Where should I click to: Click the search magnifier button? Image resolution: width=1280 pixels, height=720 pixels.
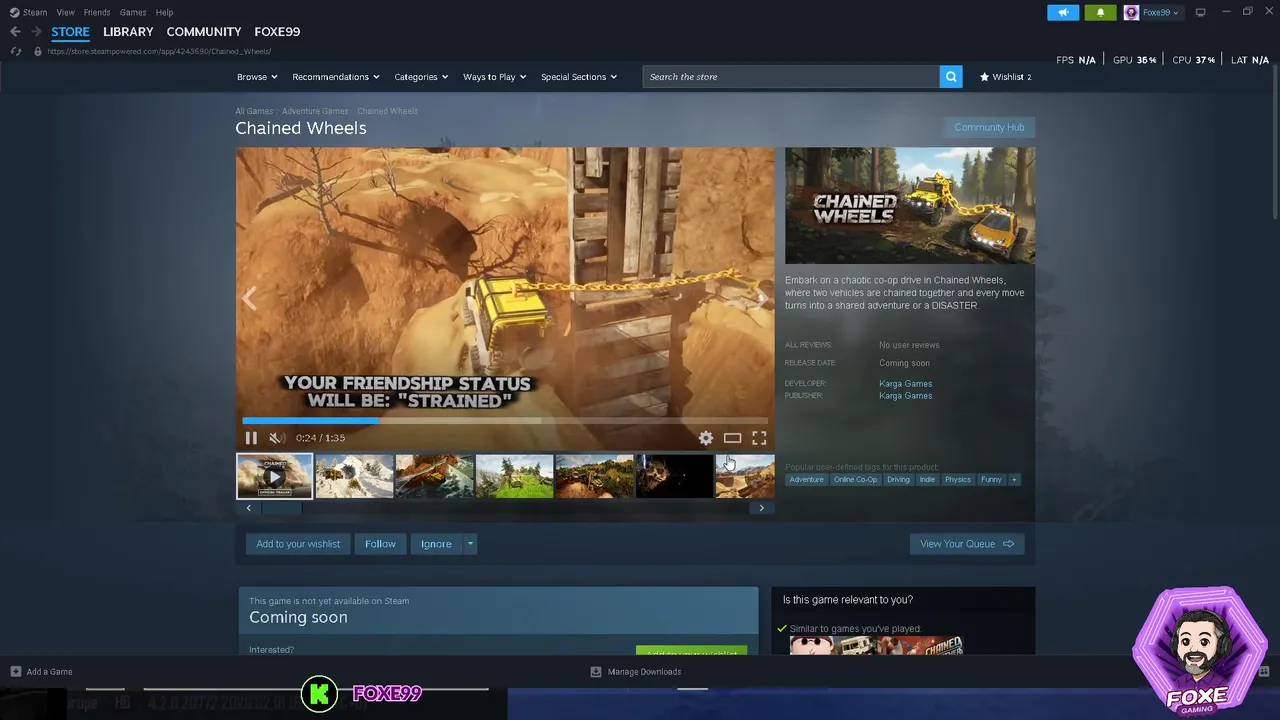[951, 77]
